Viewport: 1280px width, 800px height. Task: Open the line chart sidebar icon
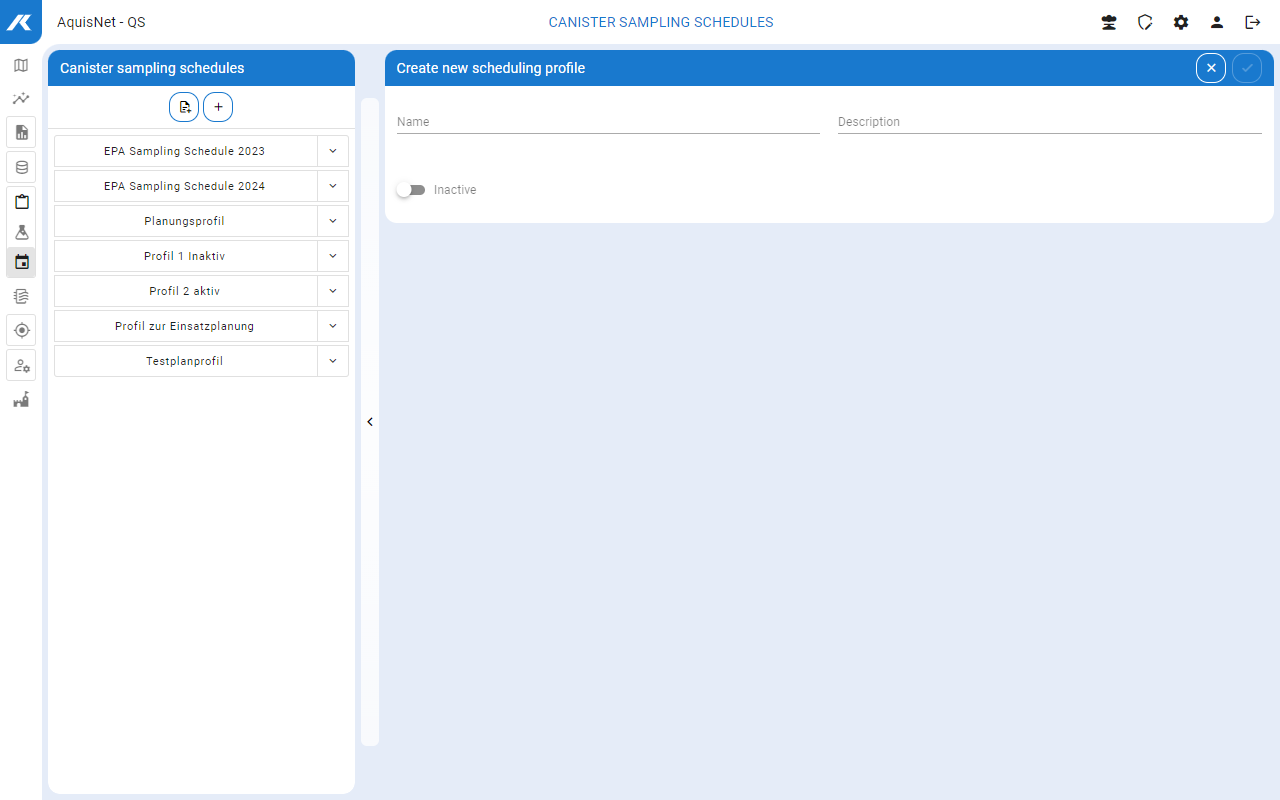coord(21,99)
